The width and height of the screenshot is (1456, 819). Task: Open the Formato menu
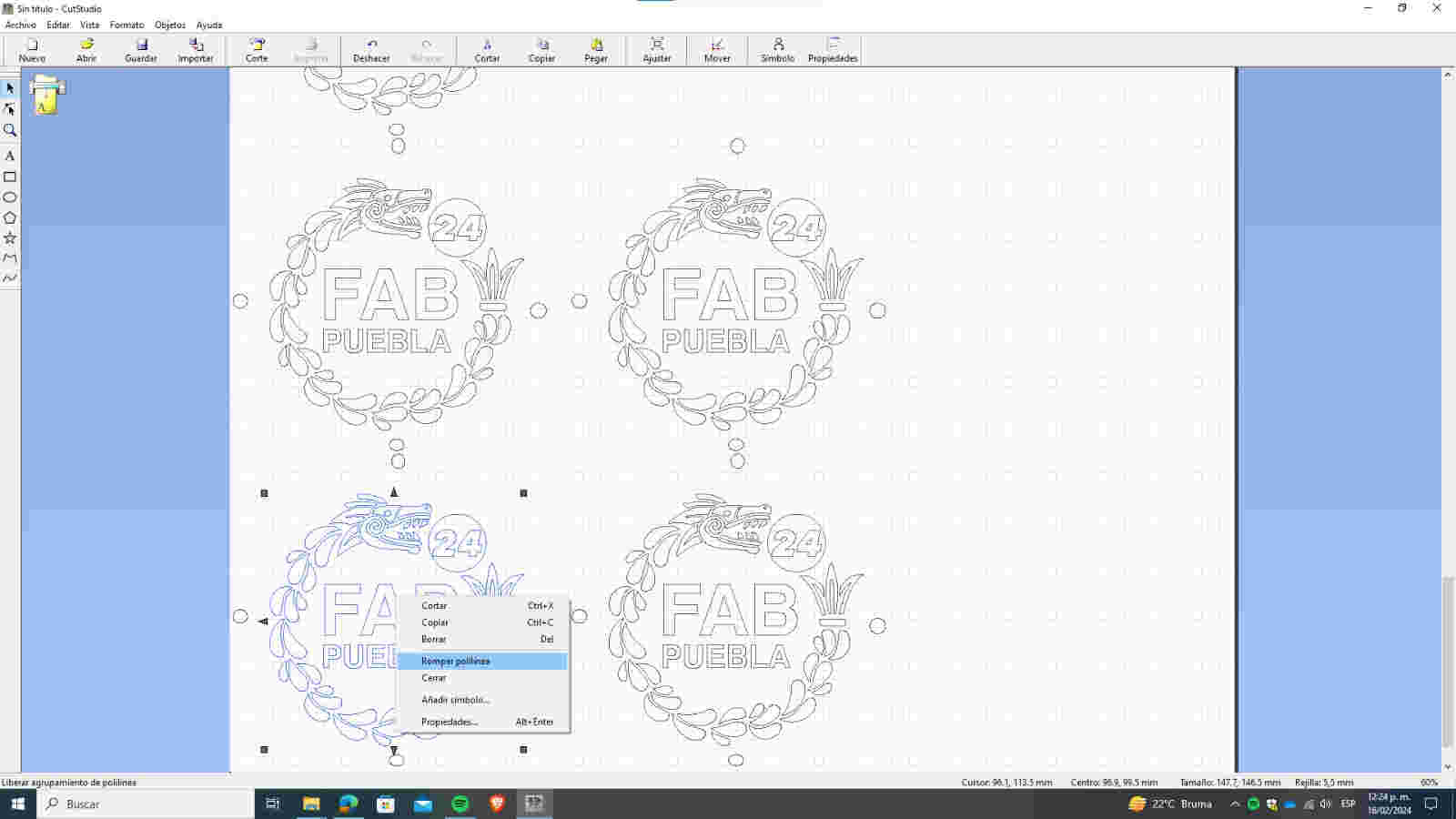[x=126, y=25]
